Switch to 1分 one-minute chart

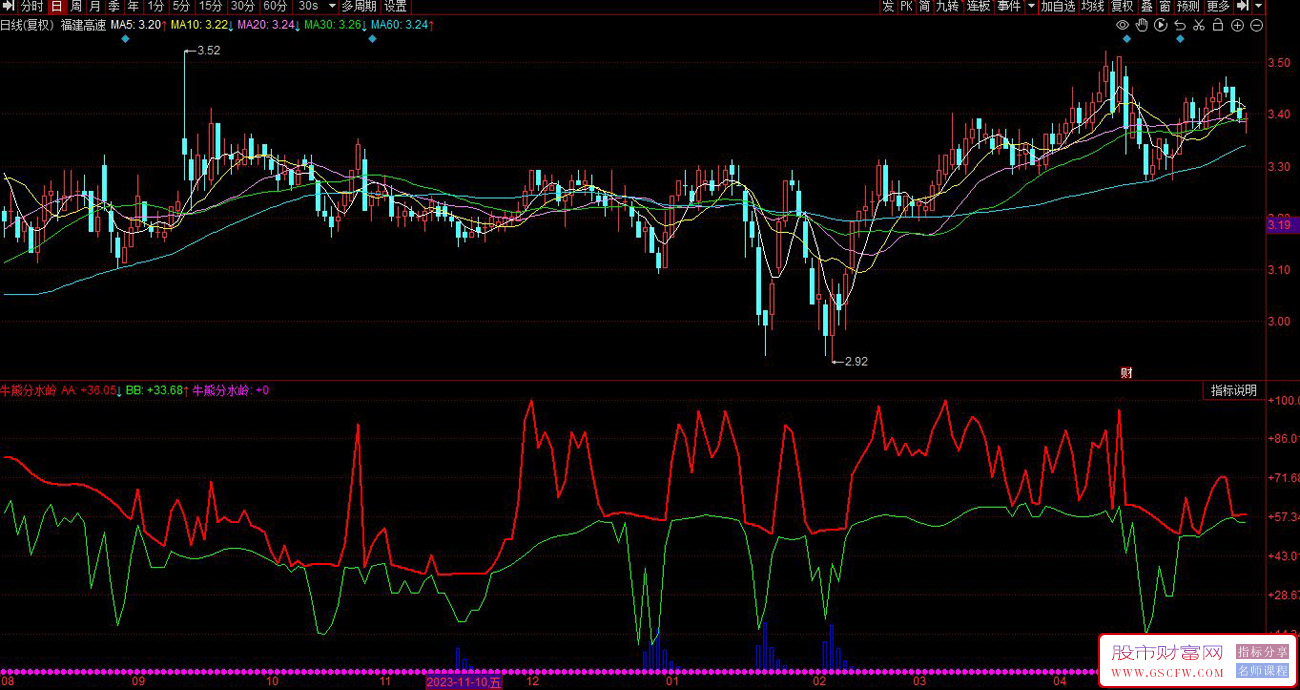[155, 6]
